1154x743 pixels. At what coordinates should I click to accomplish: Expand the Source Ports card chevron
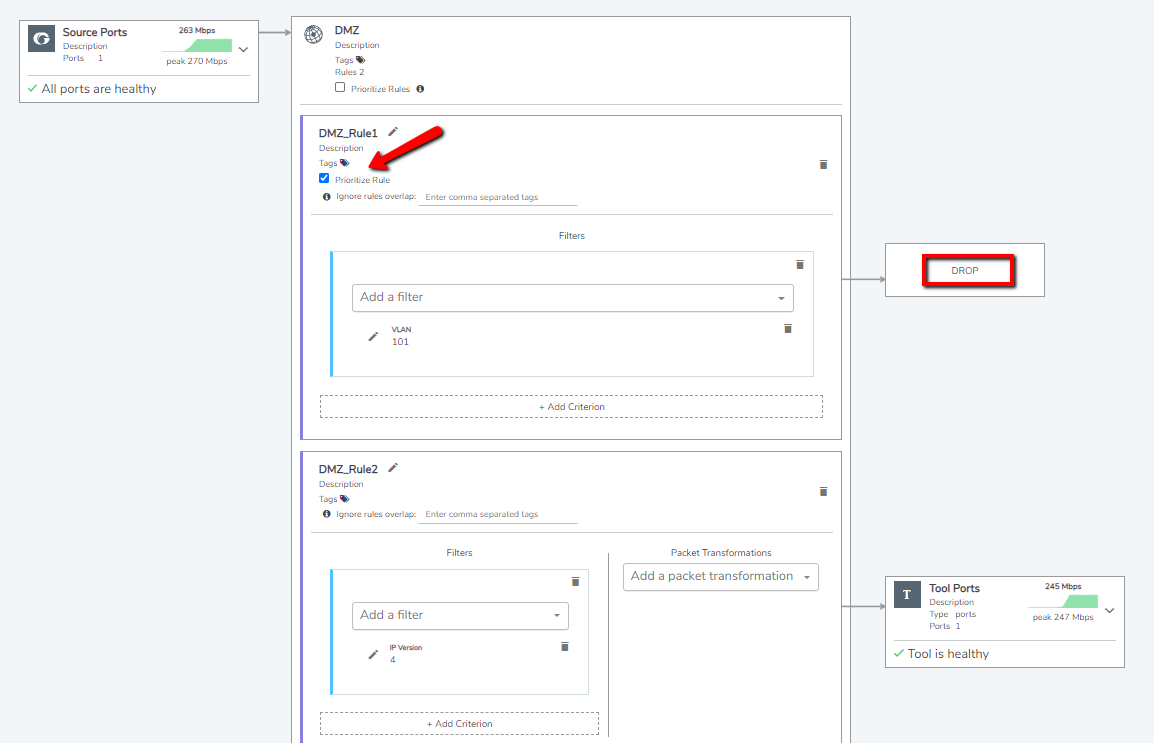243,49
